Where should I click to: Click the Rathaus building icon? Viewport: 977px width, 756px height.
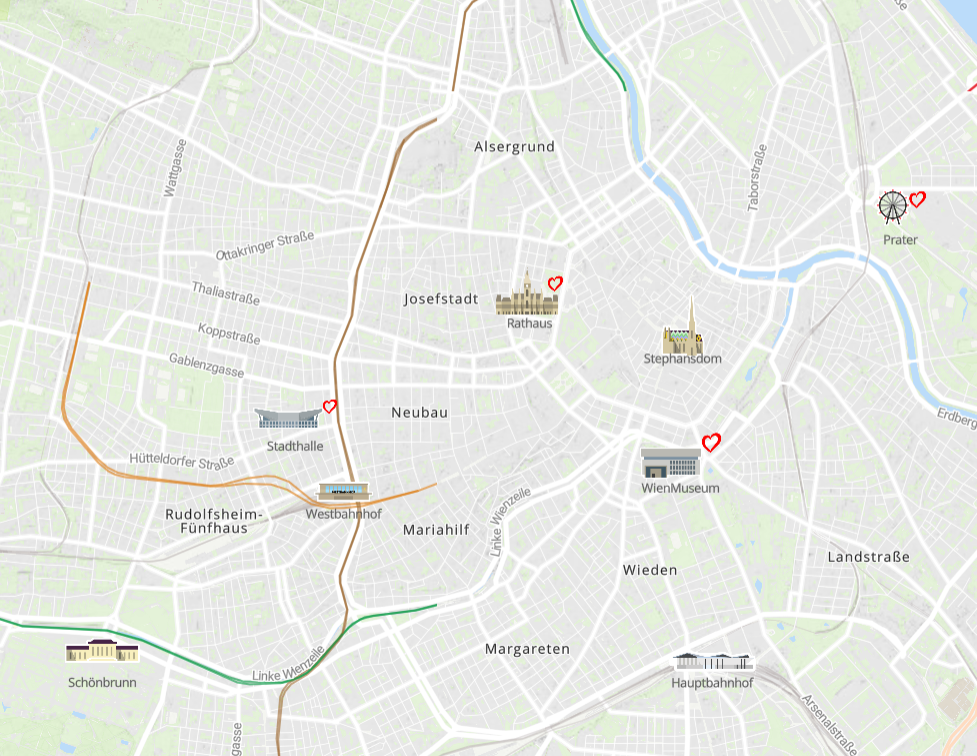527,293
